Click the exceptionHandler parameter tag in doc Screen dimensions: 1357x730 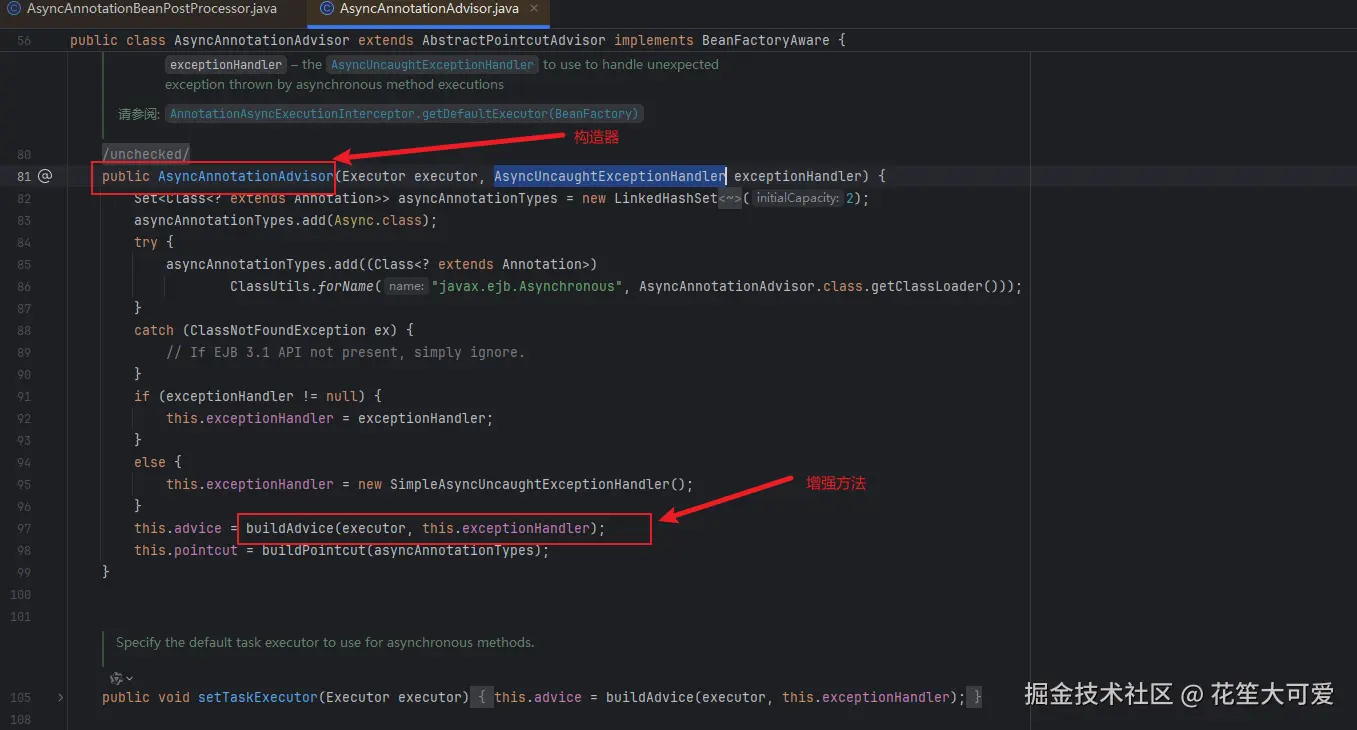[226, 64]
